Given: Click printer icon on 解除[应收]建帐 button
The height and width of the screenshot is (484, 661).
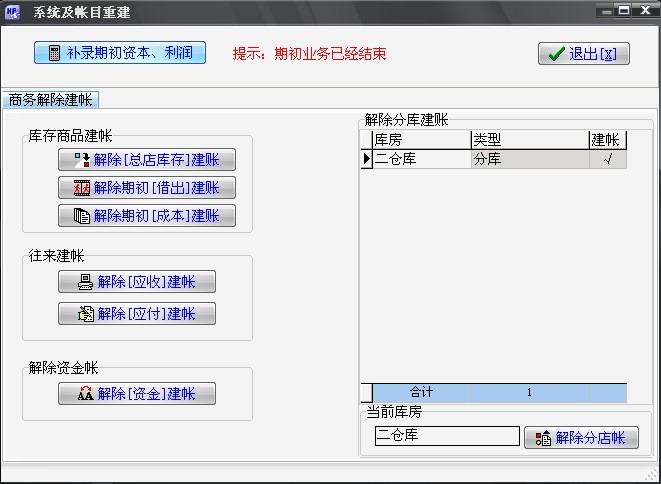Looking at the screenshot, I should point(86,282).
